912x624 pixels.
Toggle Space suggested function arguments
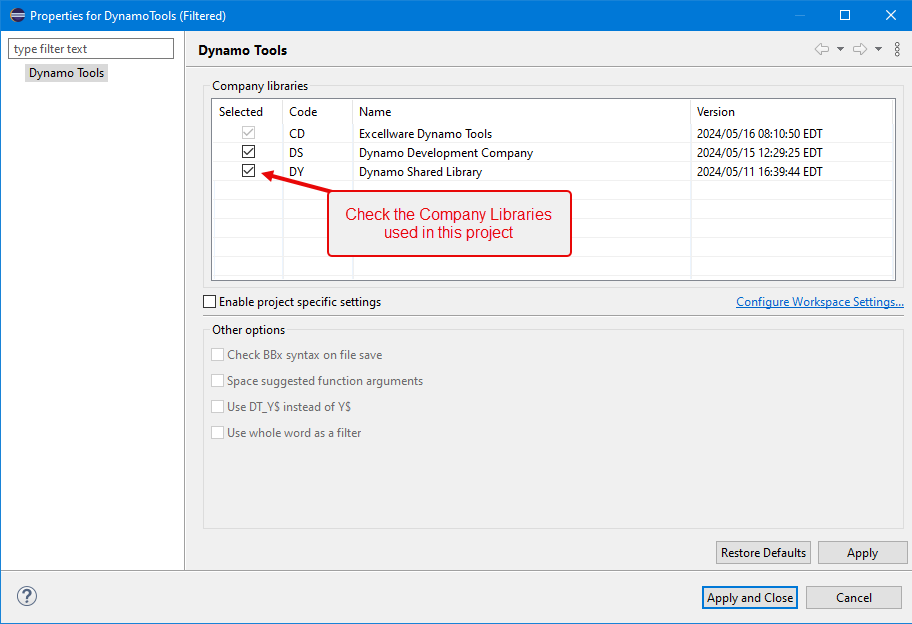(218, 381)
